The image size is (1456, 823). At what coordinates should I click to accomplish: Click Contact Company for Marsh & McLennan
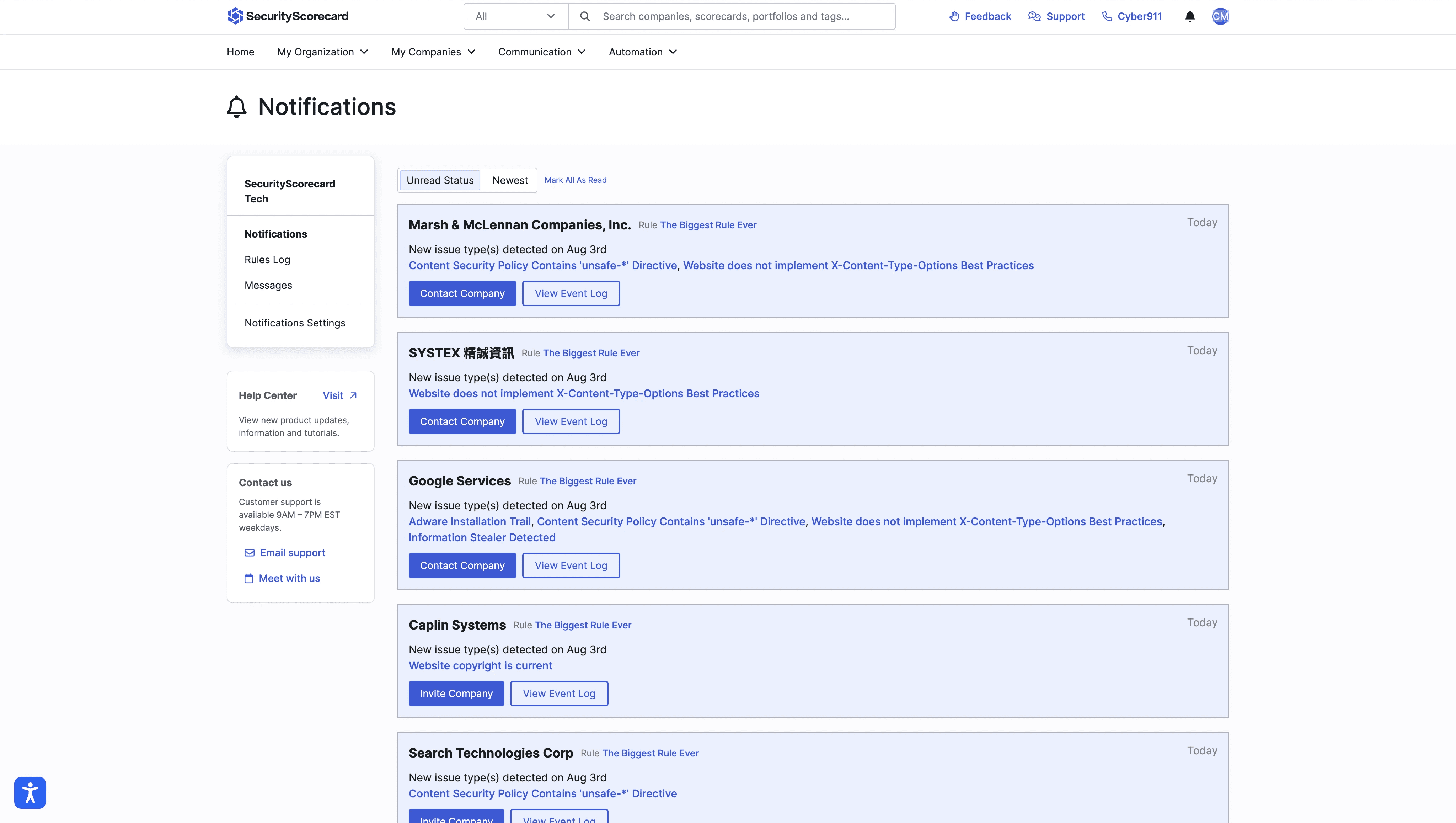pos(462,293)
